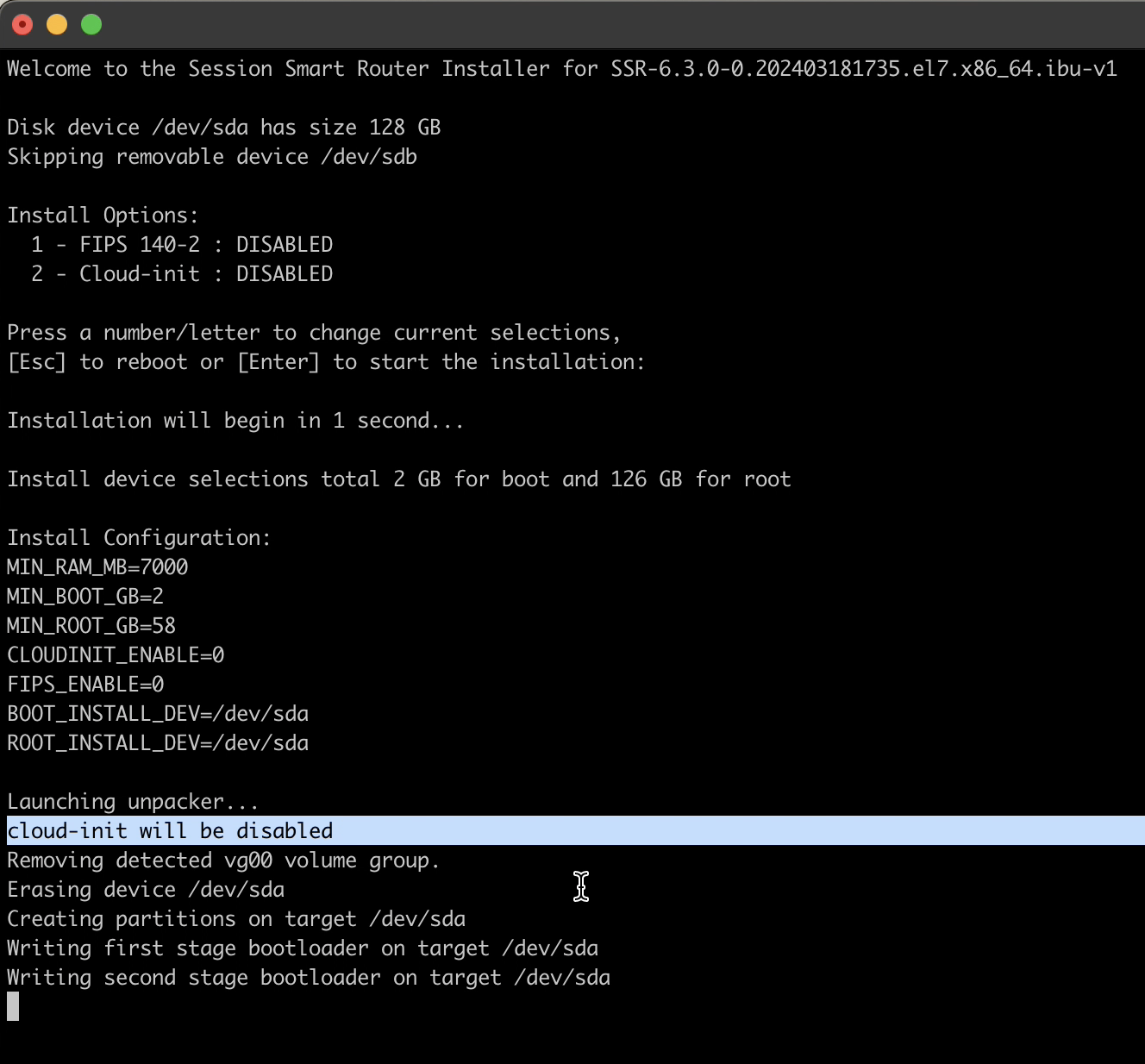Click the red close window button
The width and height of the screenshot is (1145, 1064).
click(22, 25)
